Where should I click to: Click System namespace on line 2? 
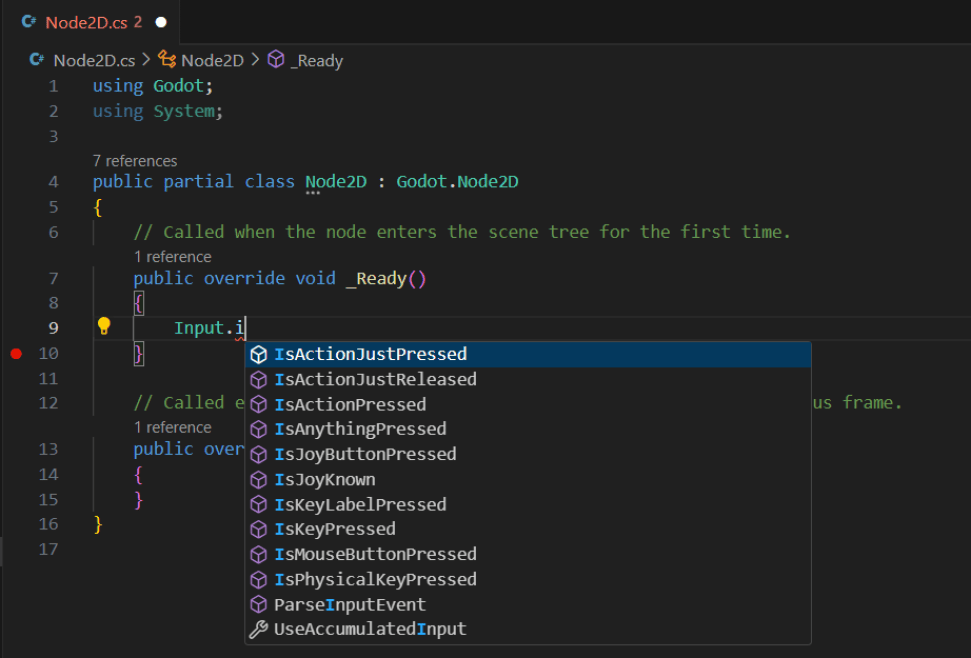pos(184,111)
